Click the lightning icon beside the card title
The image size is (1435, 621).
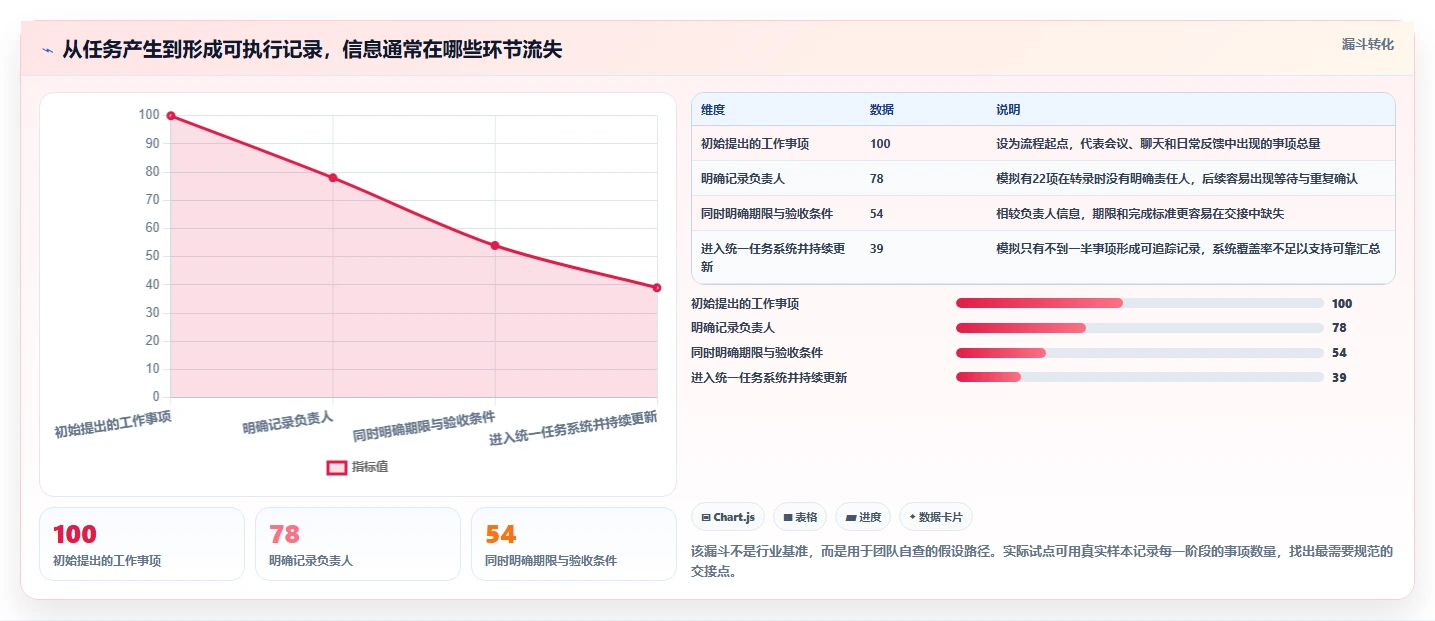point(47,50)
